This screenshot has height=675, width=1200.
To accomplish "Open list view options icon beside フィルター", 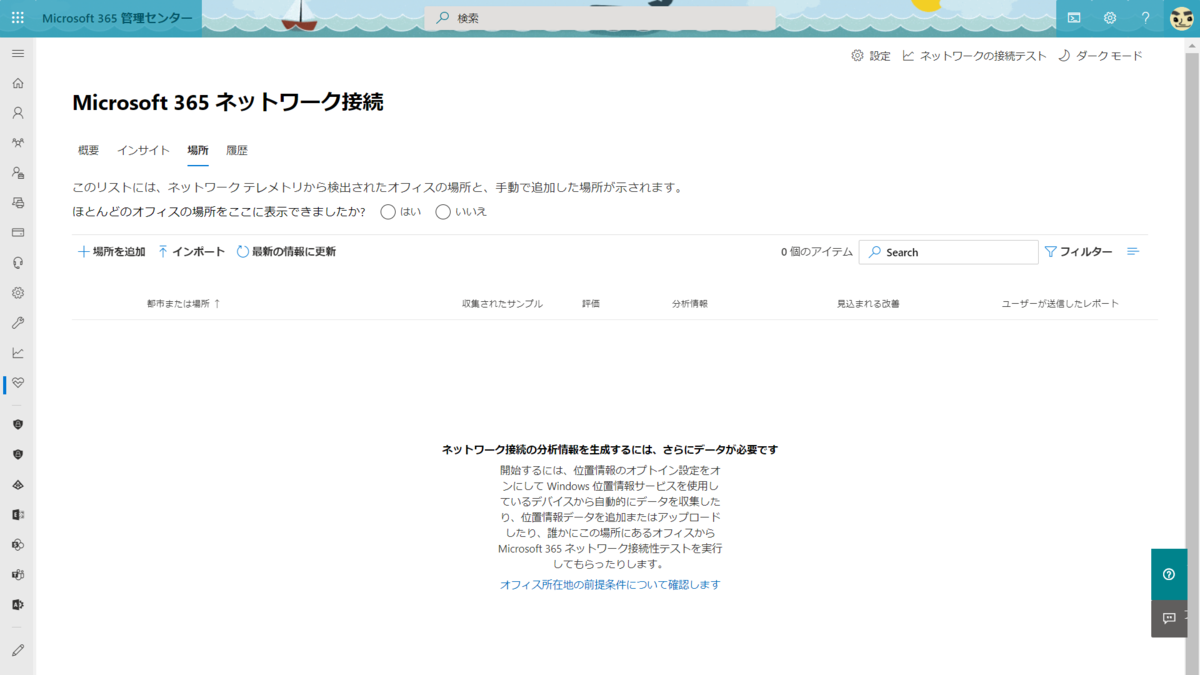I will (1133, 252).
